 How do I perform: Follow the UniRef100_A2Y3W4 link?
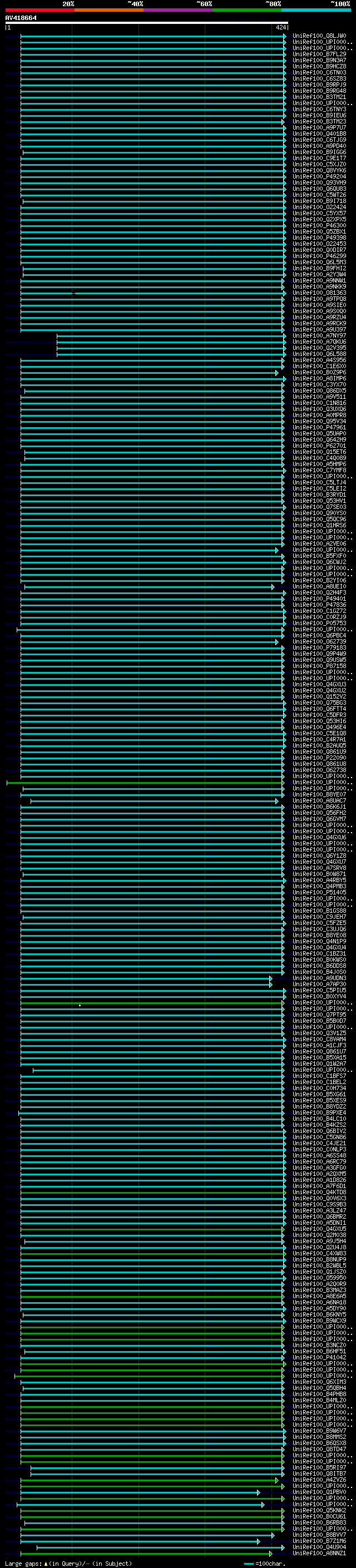point(319,275)
